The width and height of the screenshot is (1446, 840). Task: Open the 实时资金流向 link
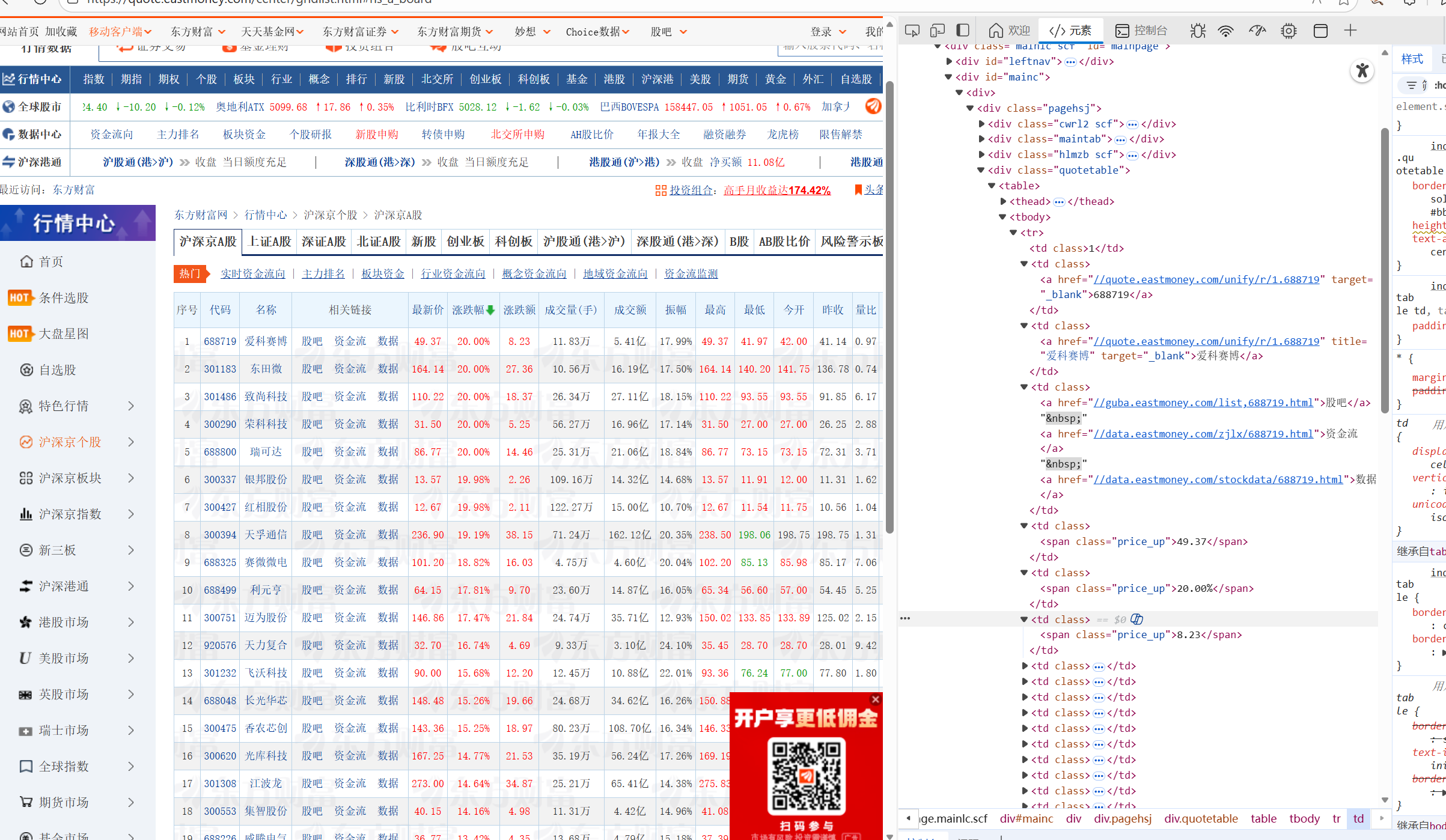pos(252,274)
